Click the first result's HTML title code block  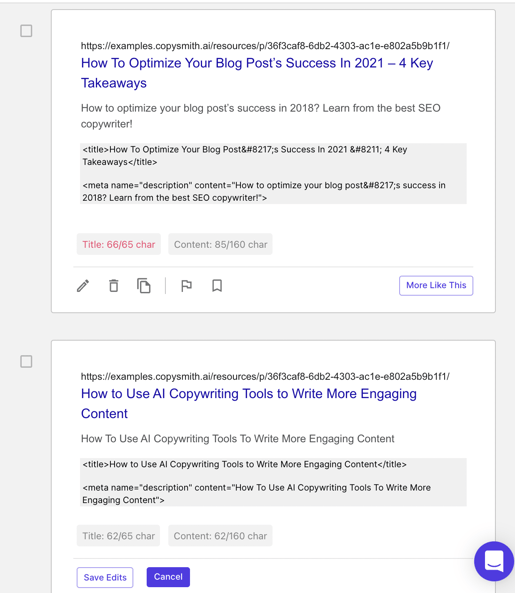(x=245, y=155)
